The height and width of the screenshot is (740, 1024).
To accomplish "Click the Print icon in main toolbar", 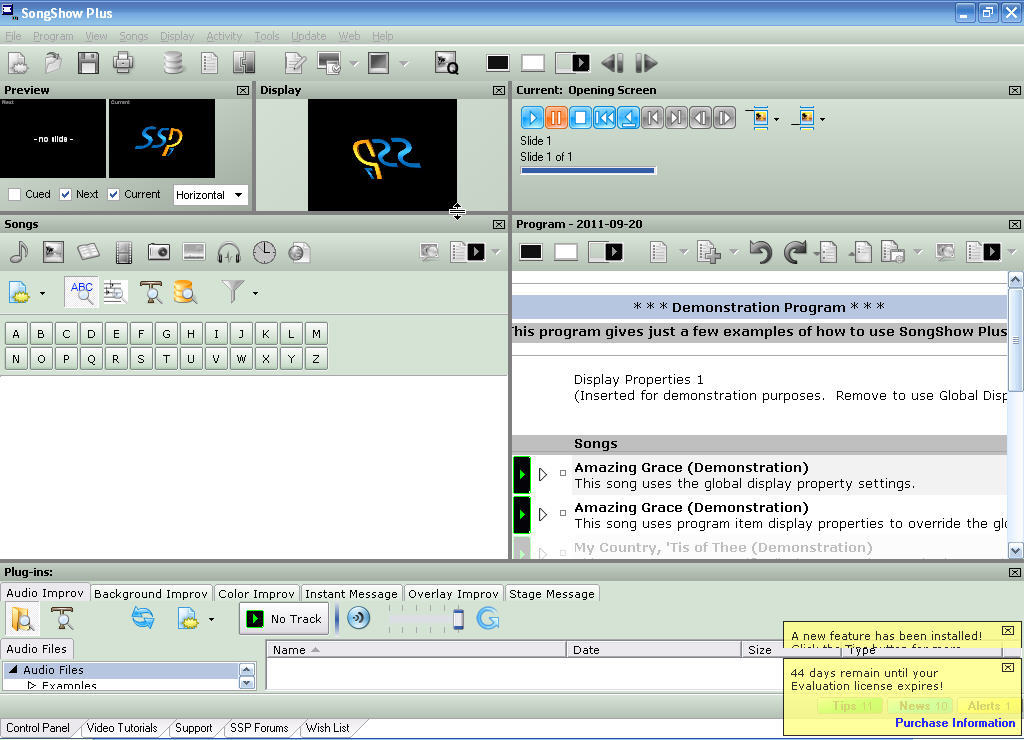I will pyautogui.click(x=123, y=63).
